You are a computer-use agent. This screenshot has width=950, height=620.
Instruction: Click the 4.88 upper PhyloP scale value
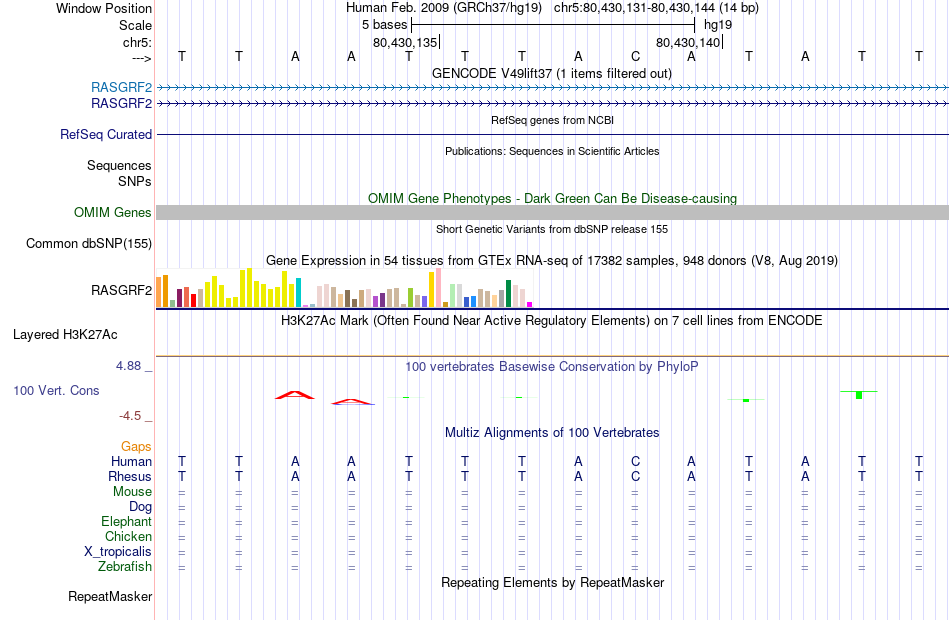click(x=128, y=366)
